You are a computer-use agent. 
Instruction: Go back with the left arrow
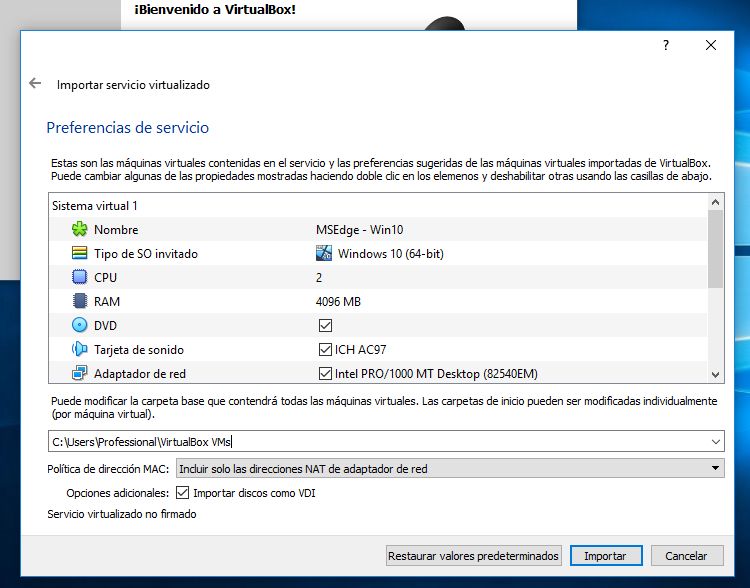coord(35,83)
